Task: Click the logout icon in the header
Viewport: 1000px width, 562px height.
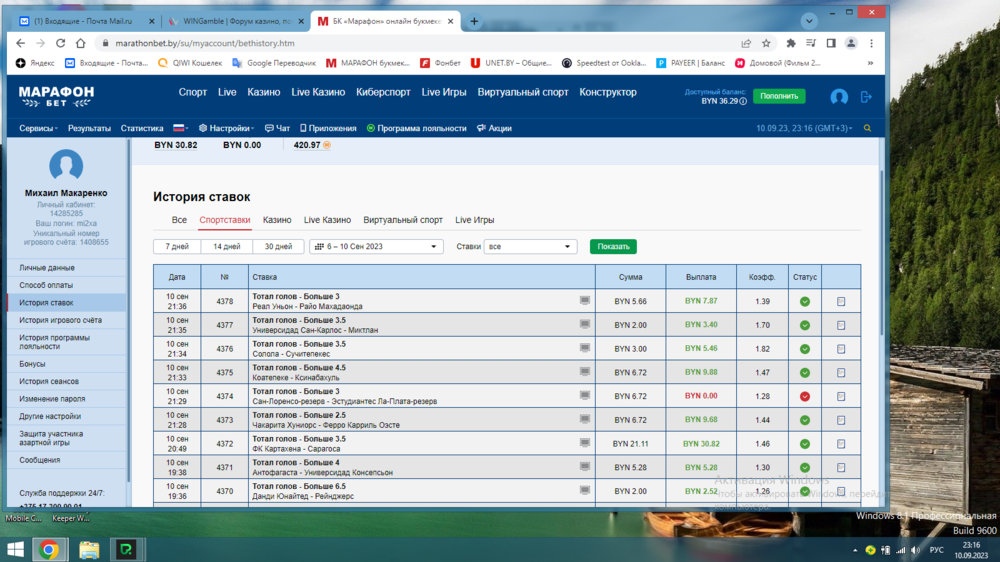Action: click(x=866, y=96)
